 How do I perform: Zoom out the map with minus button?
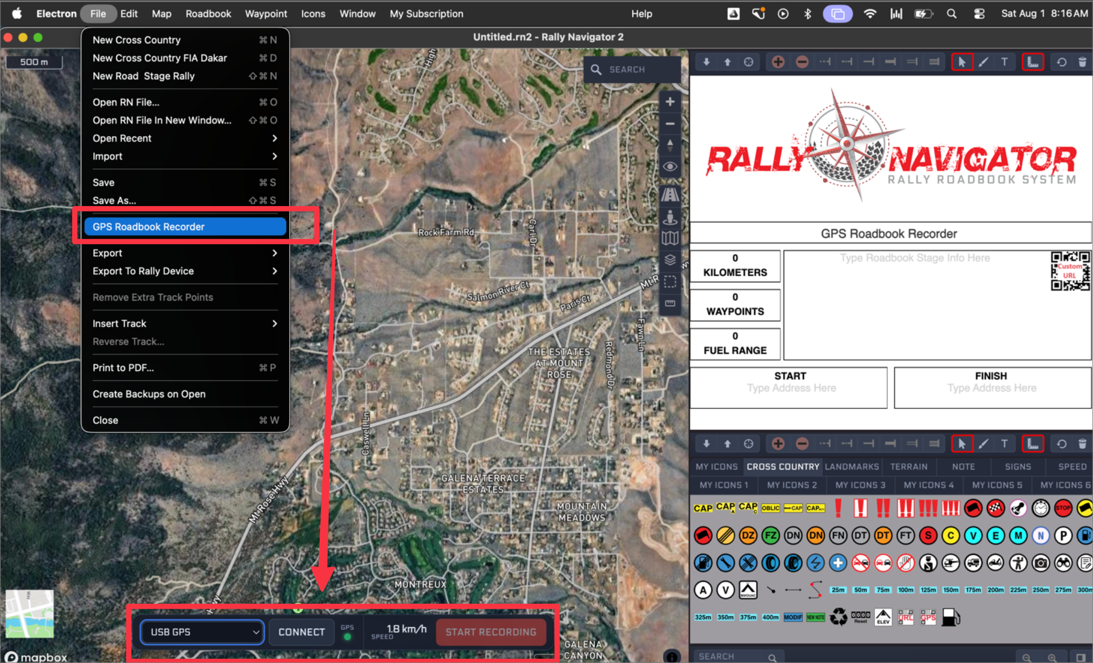coord(670,124)
